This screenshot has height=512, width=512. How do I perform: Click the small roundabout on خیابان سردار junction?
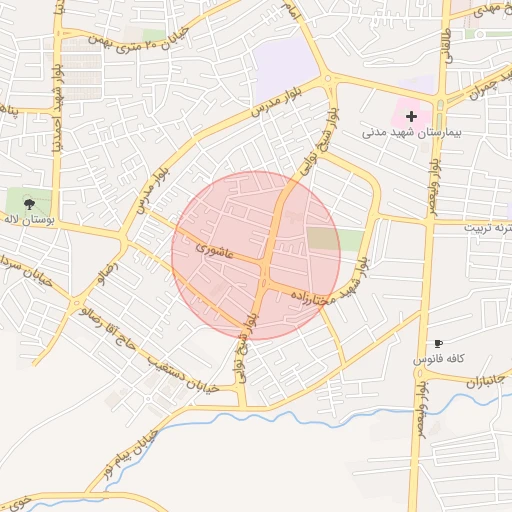77,303
